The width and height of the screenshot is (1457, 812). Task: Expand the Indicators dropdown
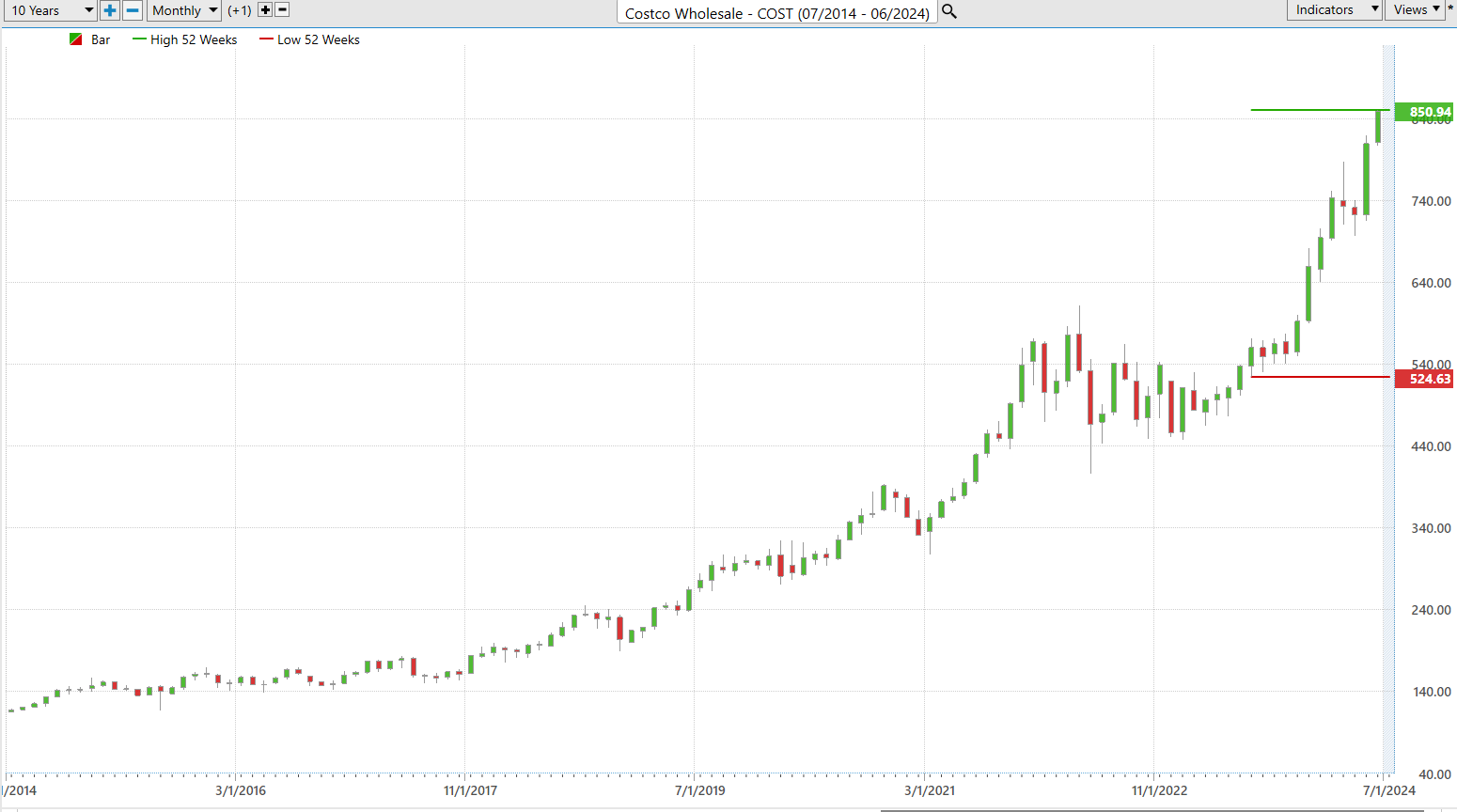[x=1335, y=9]
